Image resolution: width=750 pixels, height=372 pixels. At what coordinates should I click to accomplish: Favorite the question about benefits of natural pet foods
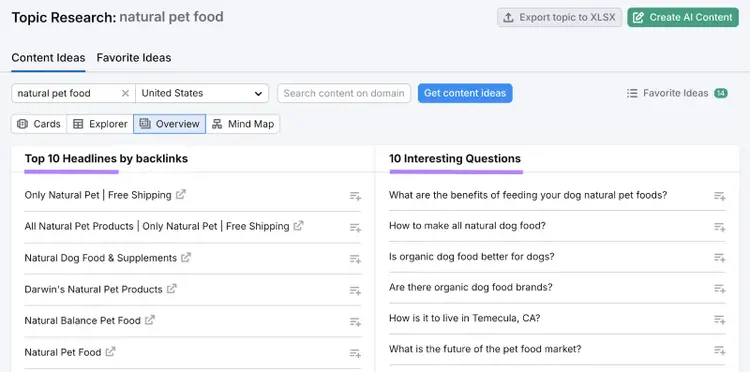(719, 196)
